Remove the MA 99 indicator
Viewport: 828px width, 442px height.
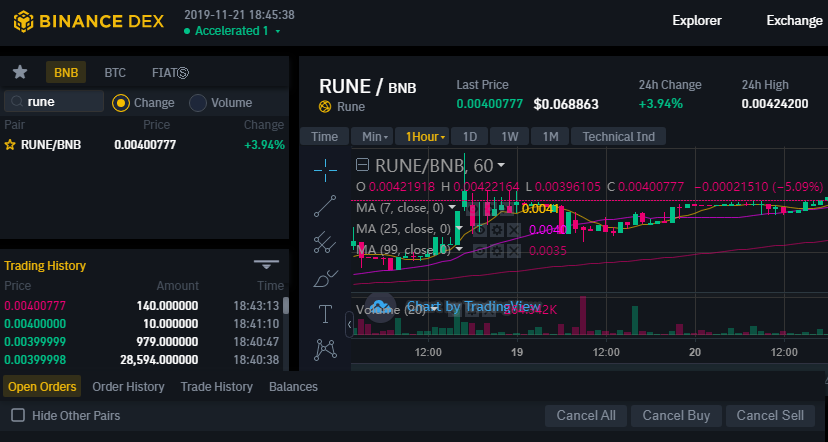[x=514, y=250]
